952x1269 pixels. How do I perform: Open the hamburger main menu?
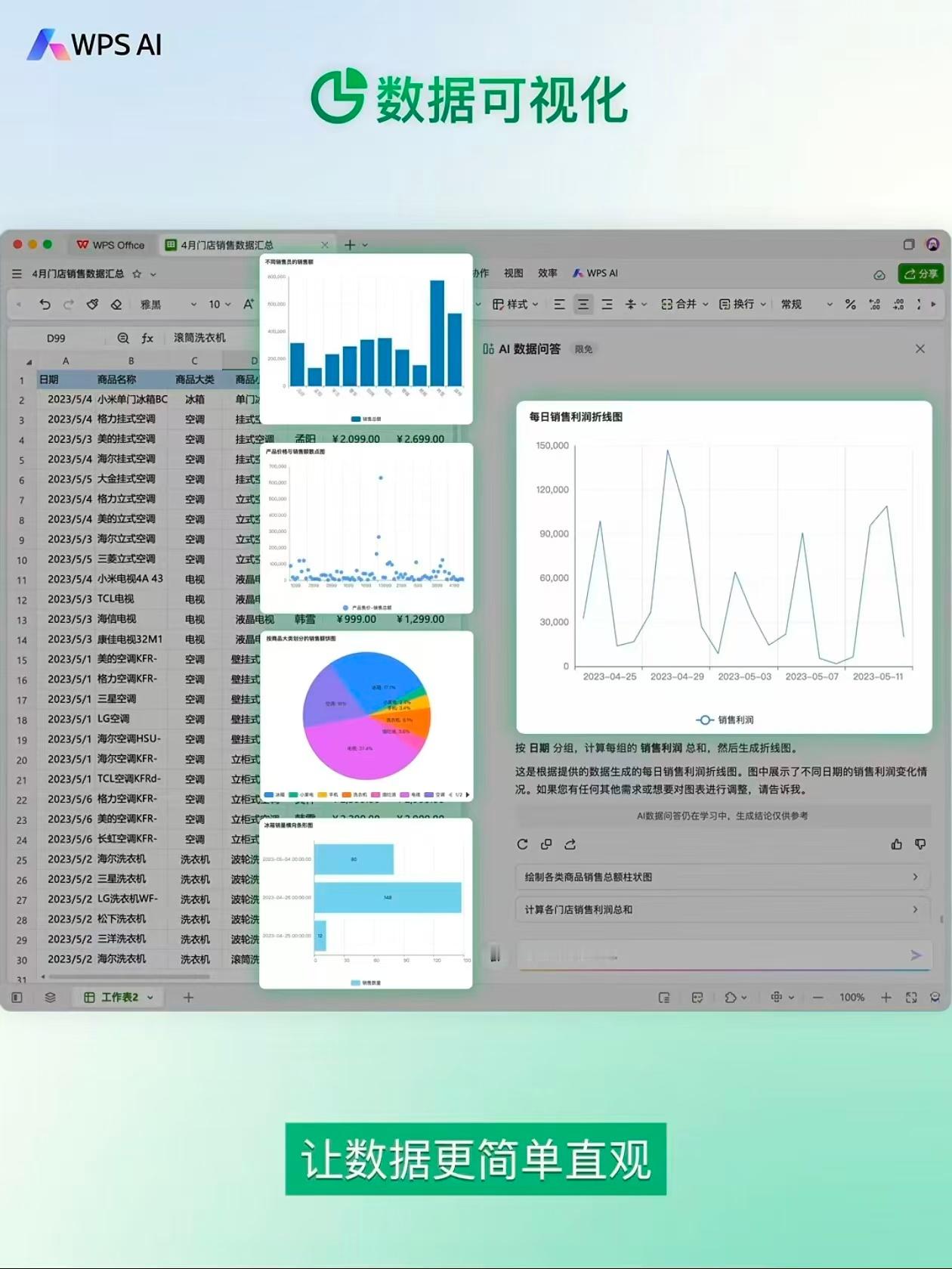[17, 274]
